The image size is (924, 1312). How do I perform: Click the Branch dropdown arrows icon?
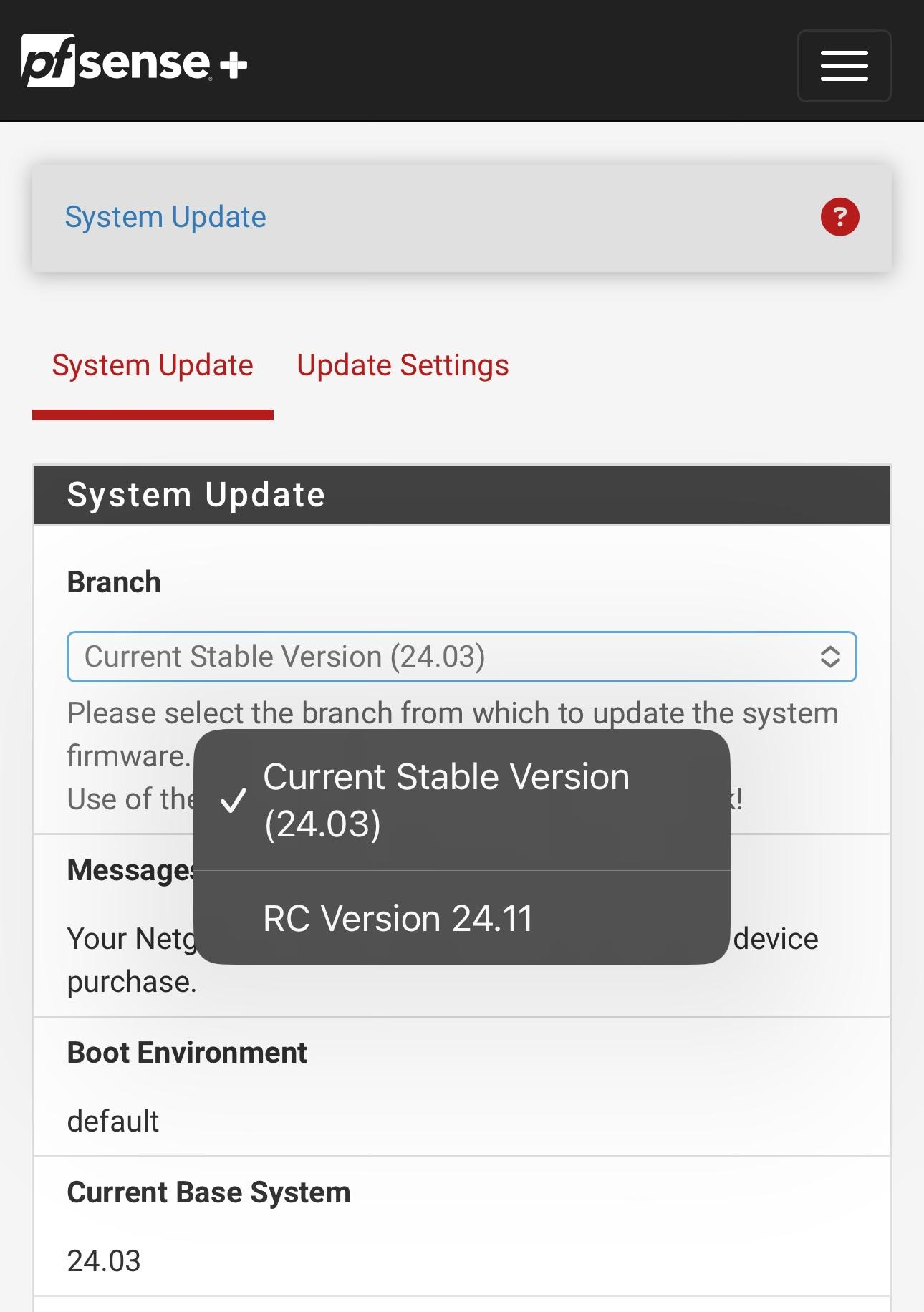click(x=830, y=657)
